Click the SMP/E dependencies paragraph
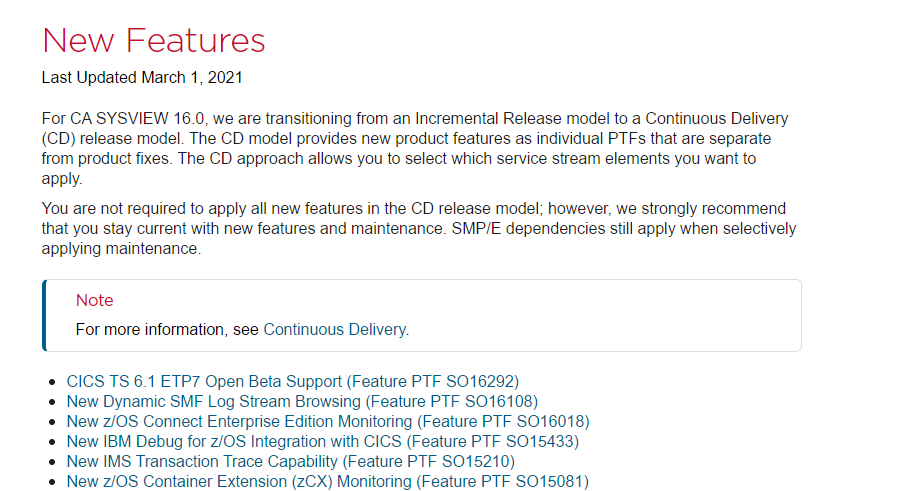 point(419,229)
